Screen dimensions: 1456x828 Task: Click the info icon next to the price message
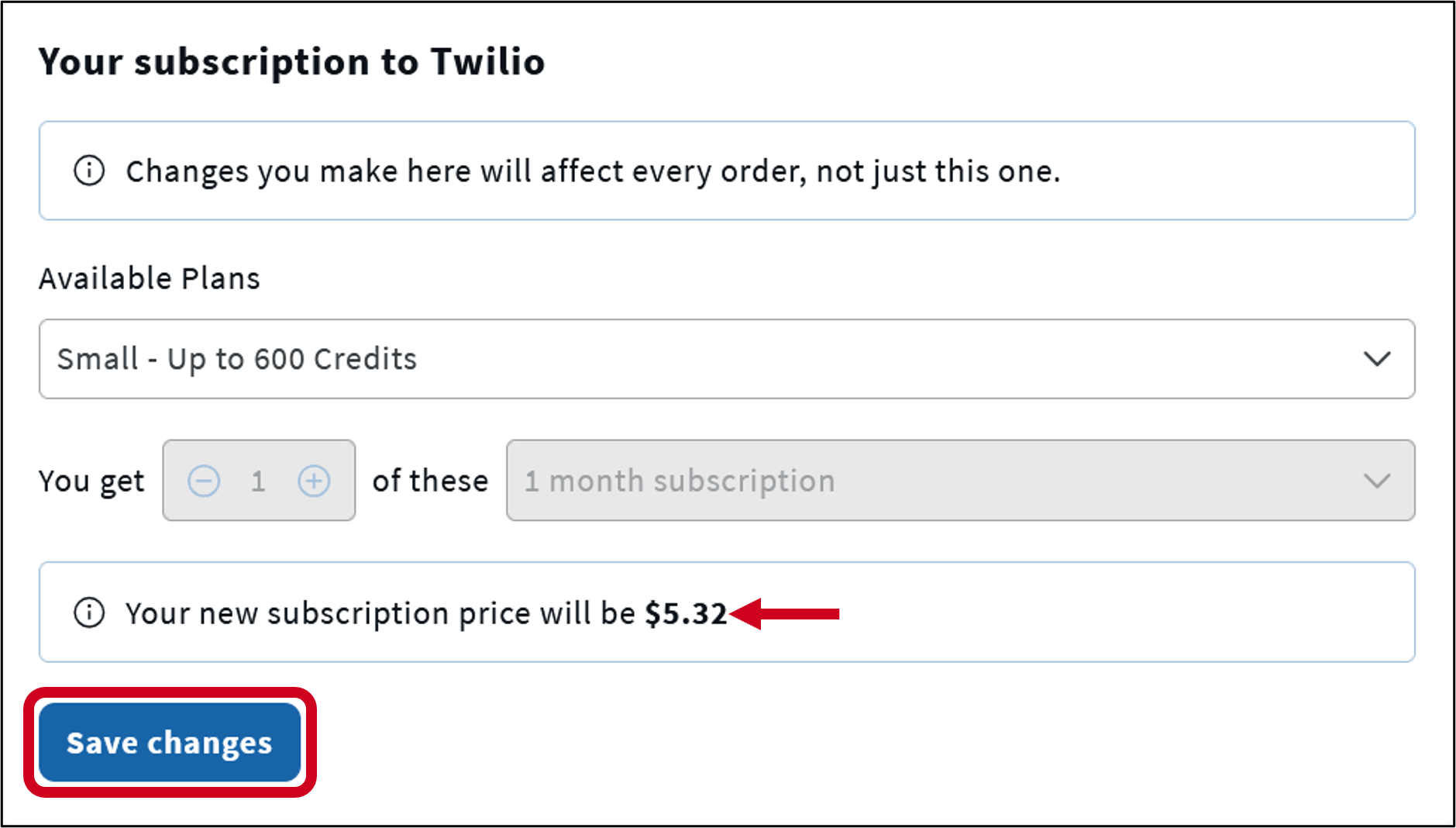pyautogui.click(x=88, y=612)
